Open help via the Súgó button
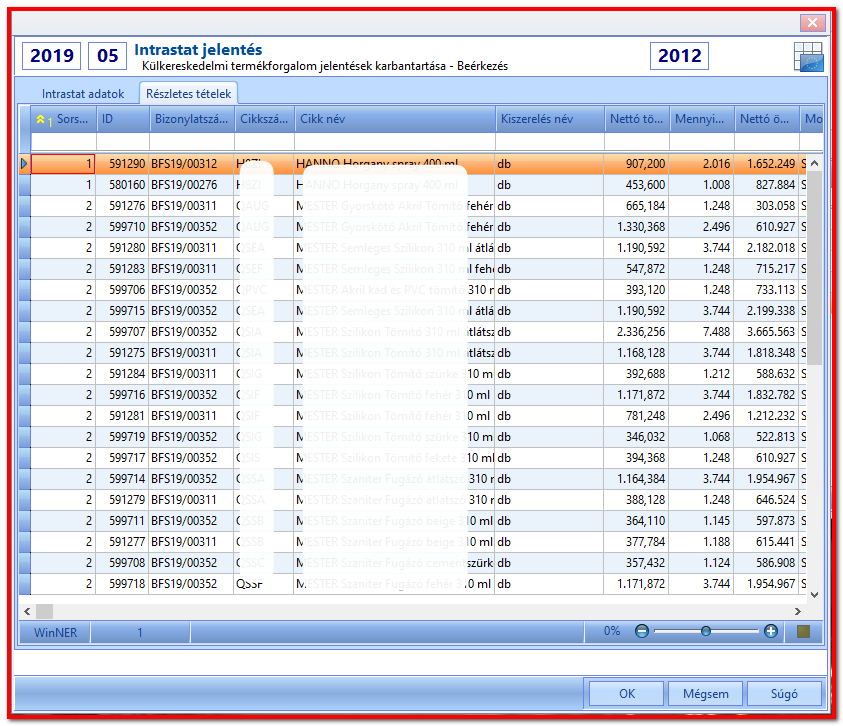Viewport: 843px width, 726px height. 784,694
